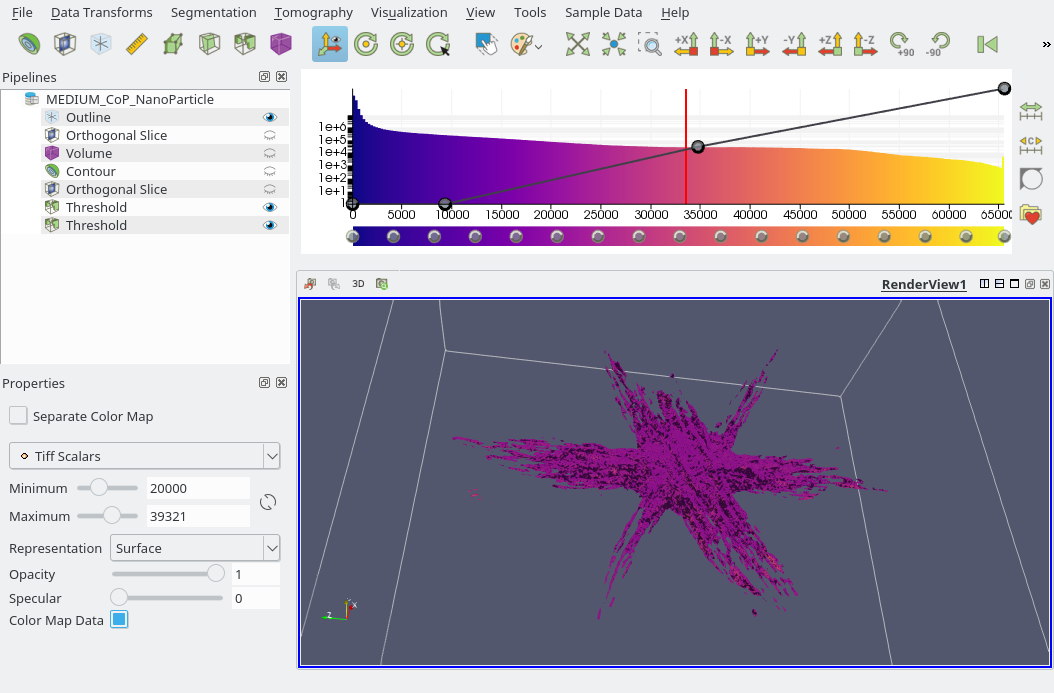Screen dimensions: 1054x693
Task: Rescale color map to data range
Action: click(1030, 111)
